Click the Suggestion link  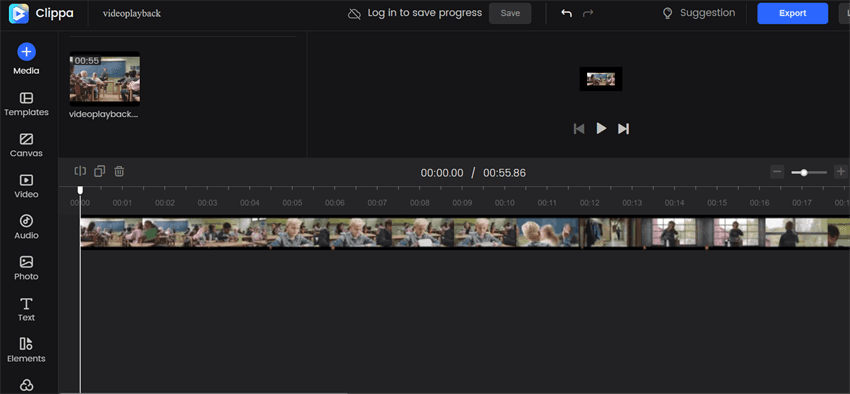[707, 13]
